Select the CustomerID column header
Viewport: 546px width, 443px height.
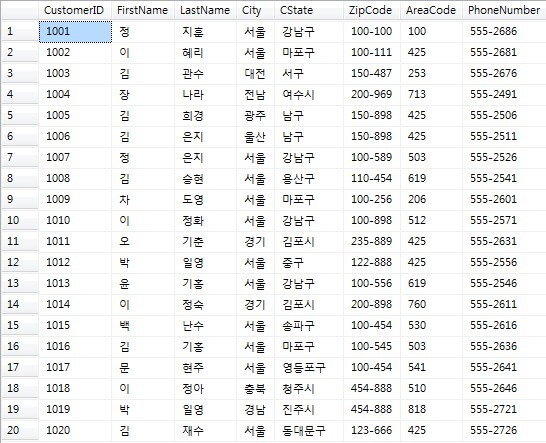[75, 10]
